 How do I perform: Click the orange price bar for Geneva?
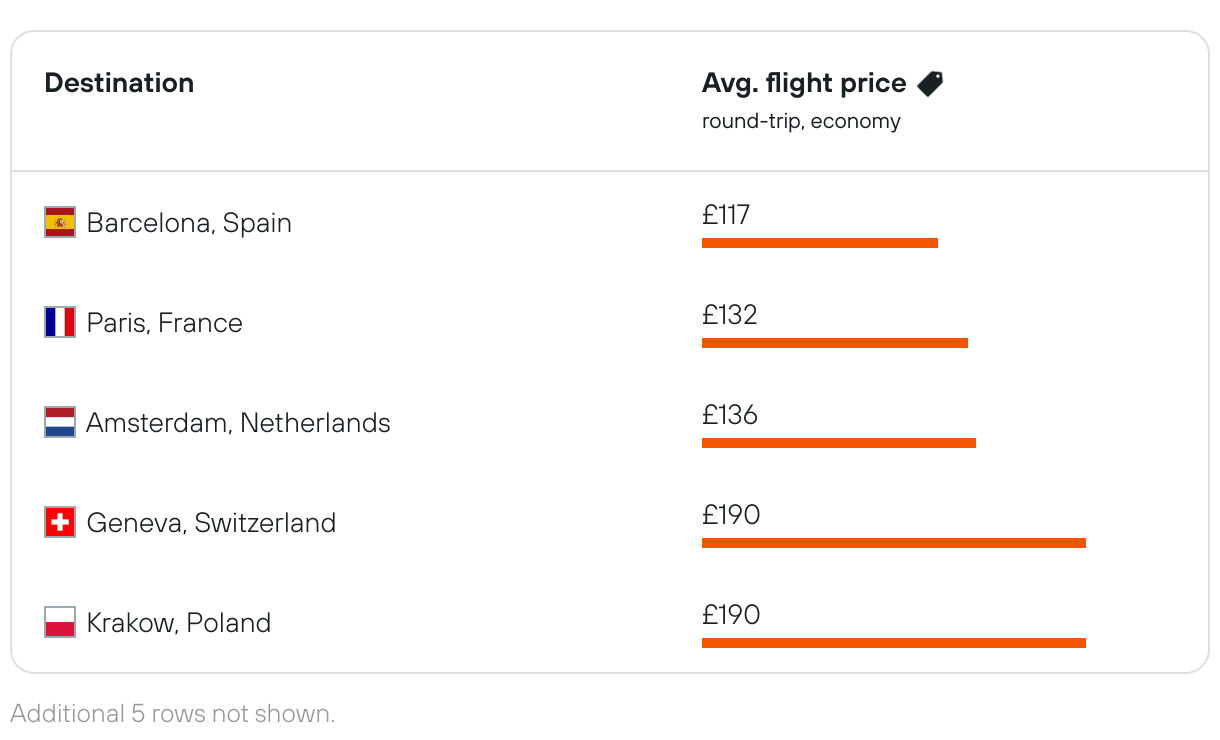[x=893, y=543]
